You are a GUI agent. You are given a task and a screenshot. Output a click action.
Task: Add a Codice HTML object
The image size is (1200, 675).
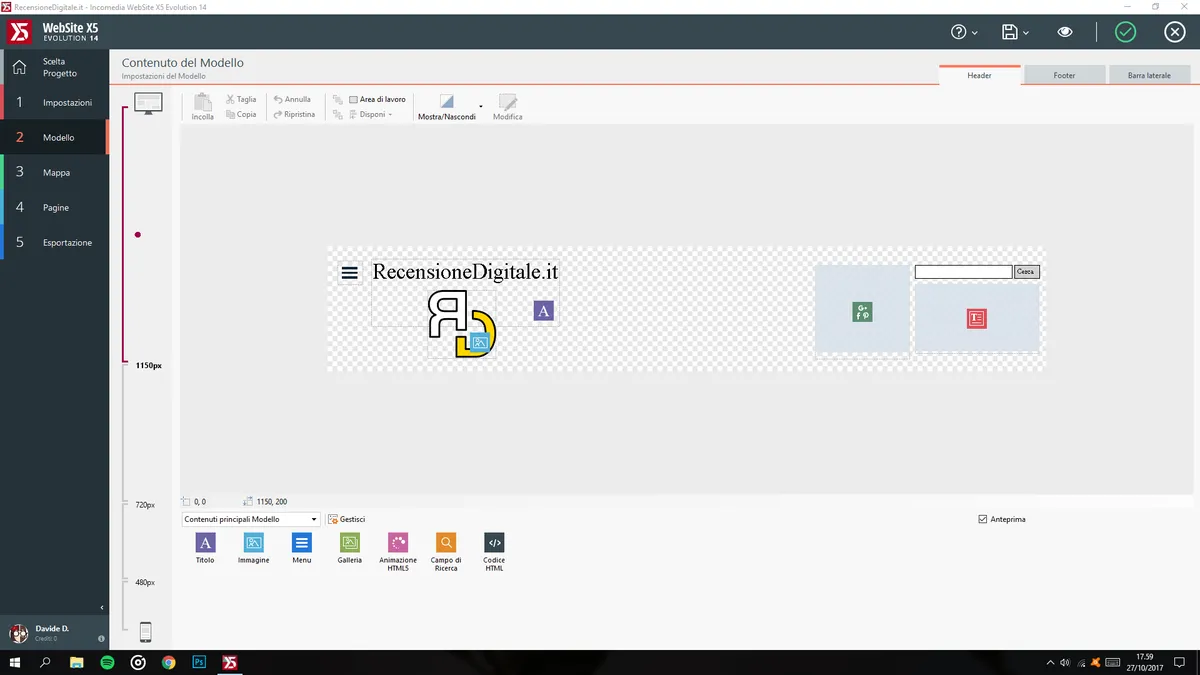[x=494, y=552]
